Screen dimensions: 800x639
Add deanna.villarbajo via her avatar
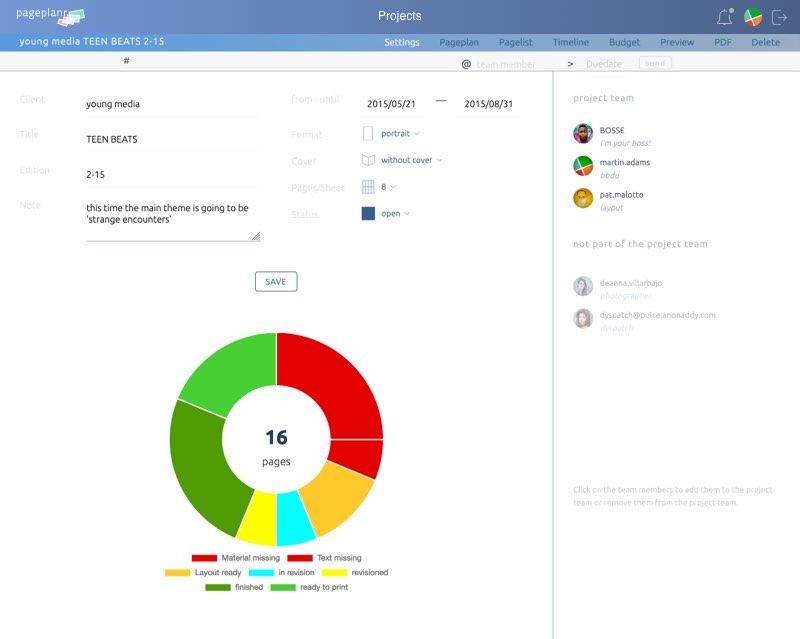(583, 286)
